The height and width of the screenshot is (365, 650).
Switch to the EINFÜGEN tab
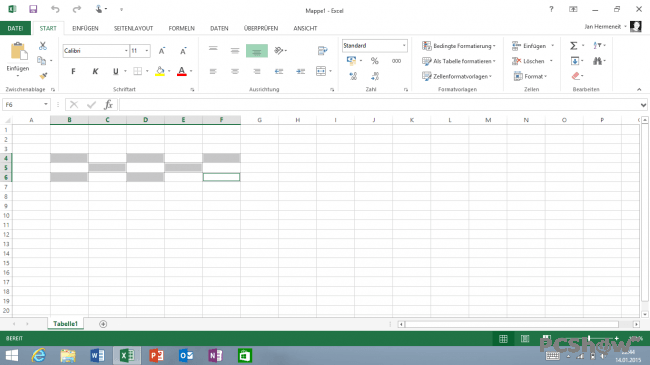point(85,28)
